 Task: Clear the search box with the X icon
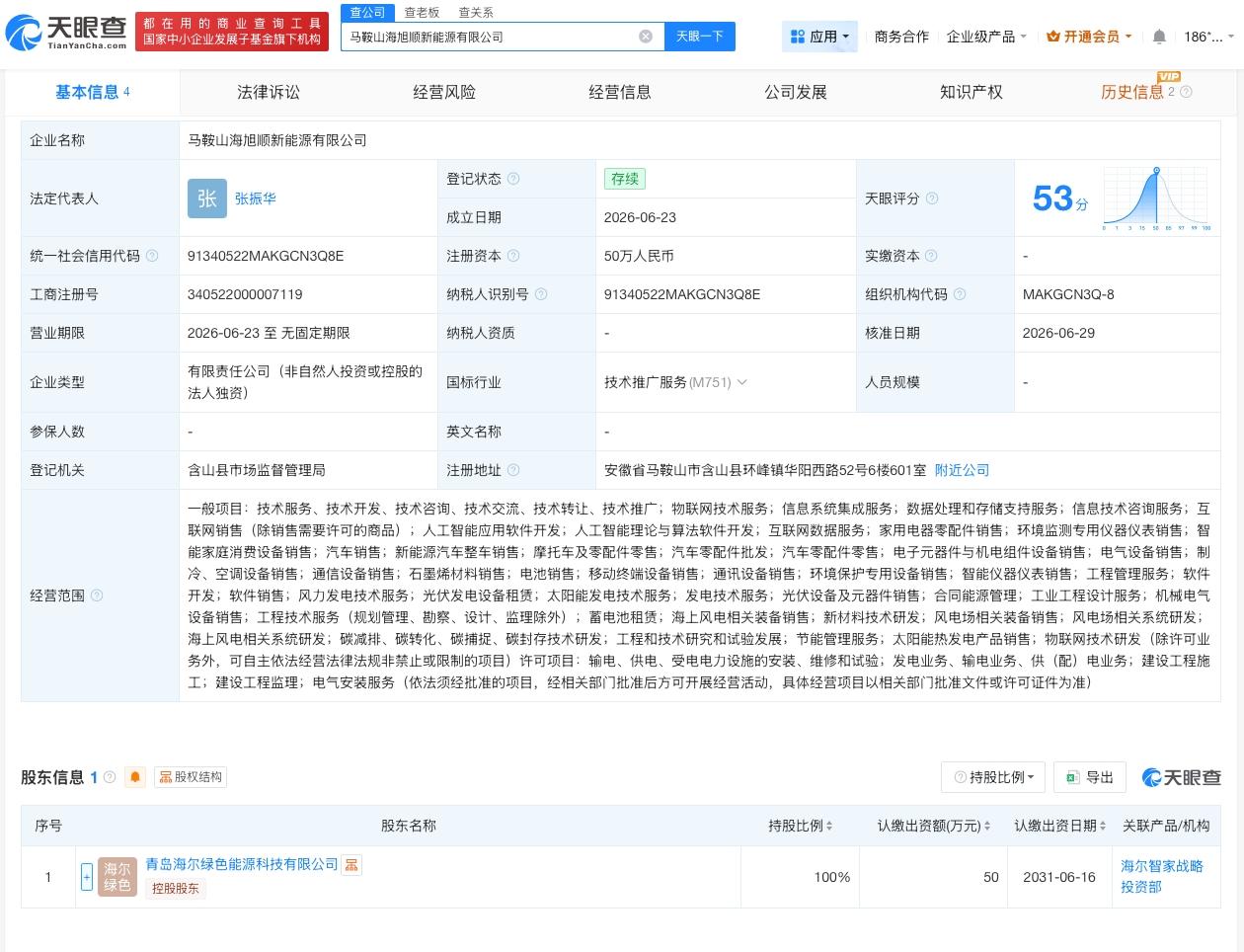point(646,37)
